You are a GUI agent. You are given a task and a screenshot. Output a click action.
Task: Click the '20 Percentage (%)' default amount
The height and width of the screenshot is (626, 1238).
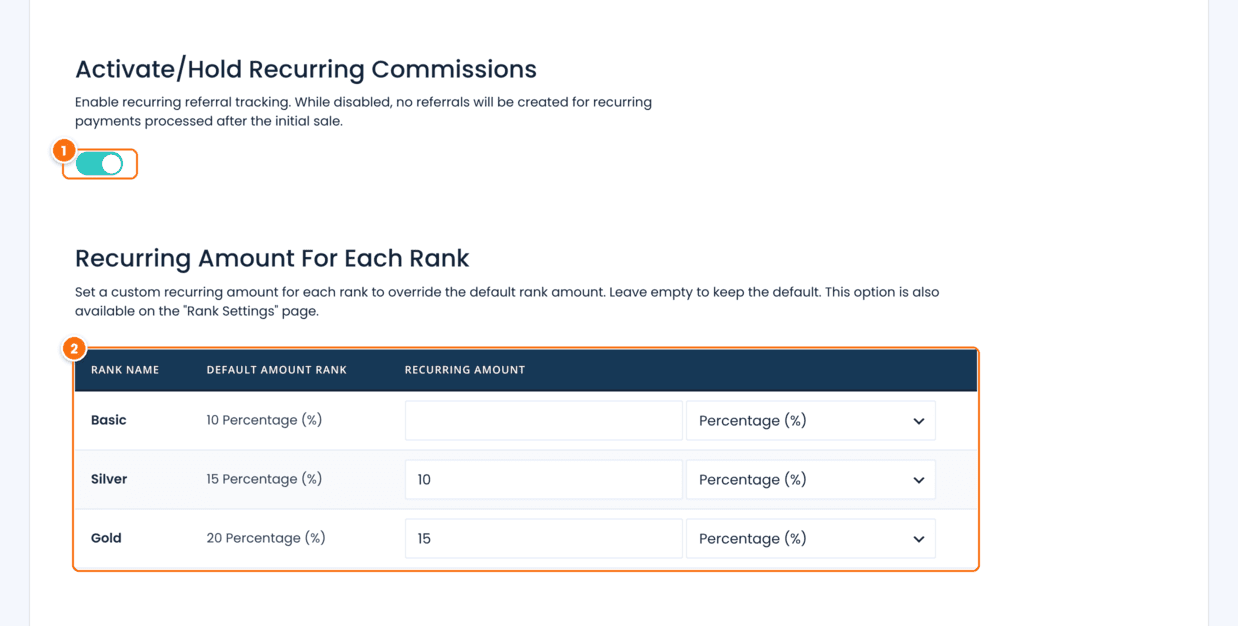pos(266,538)
